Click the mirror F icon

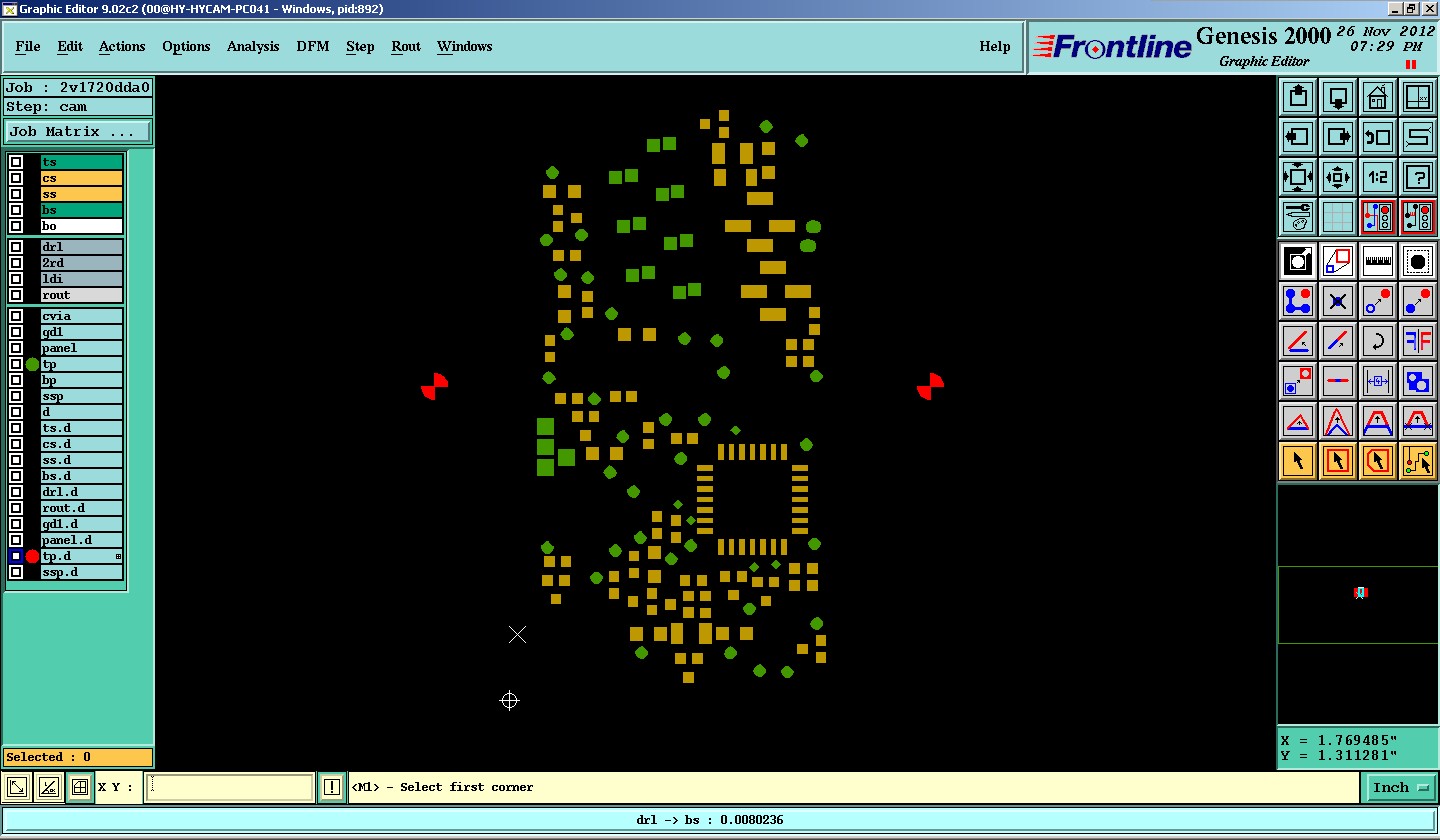tap(1418, 341)
